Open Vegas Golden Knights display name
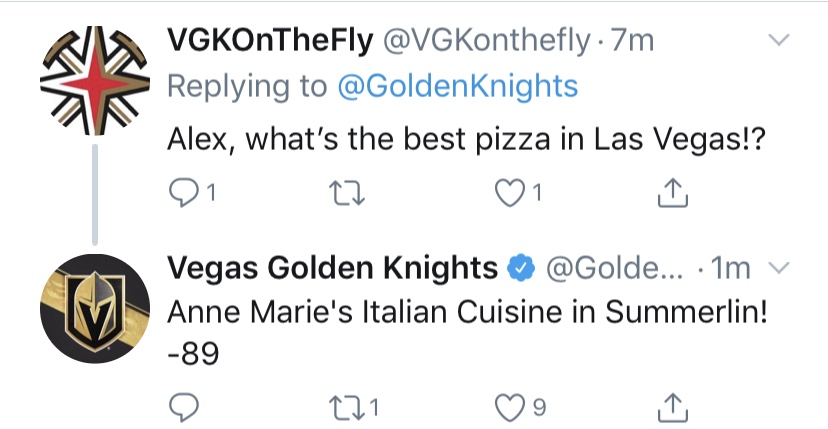Screen dimensions: 828x429 (x=333, y=268)
